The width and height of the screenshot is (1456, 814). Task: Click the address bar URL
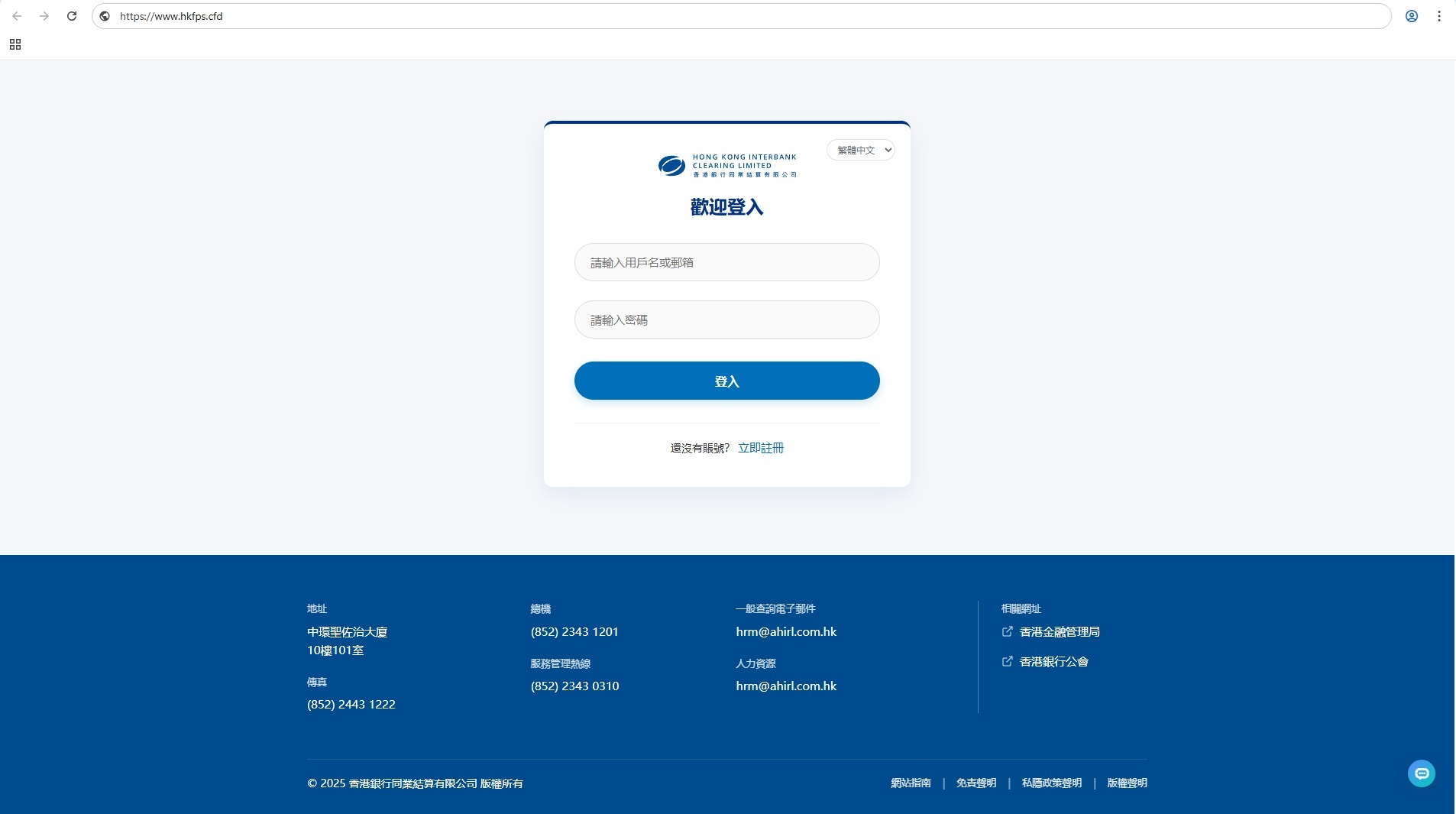171,16
